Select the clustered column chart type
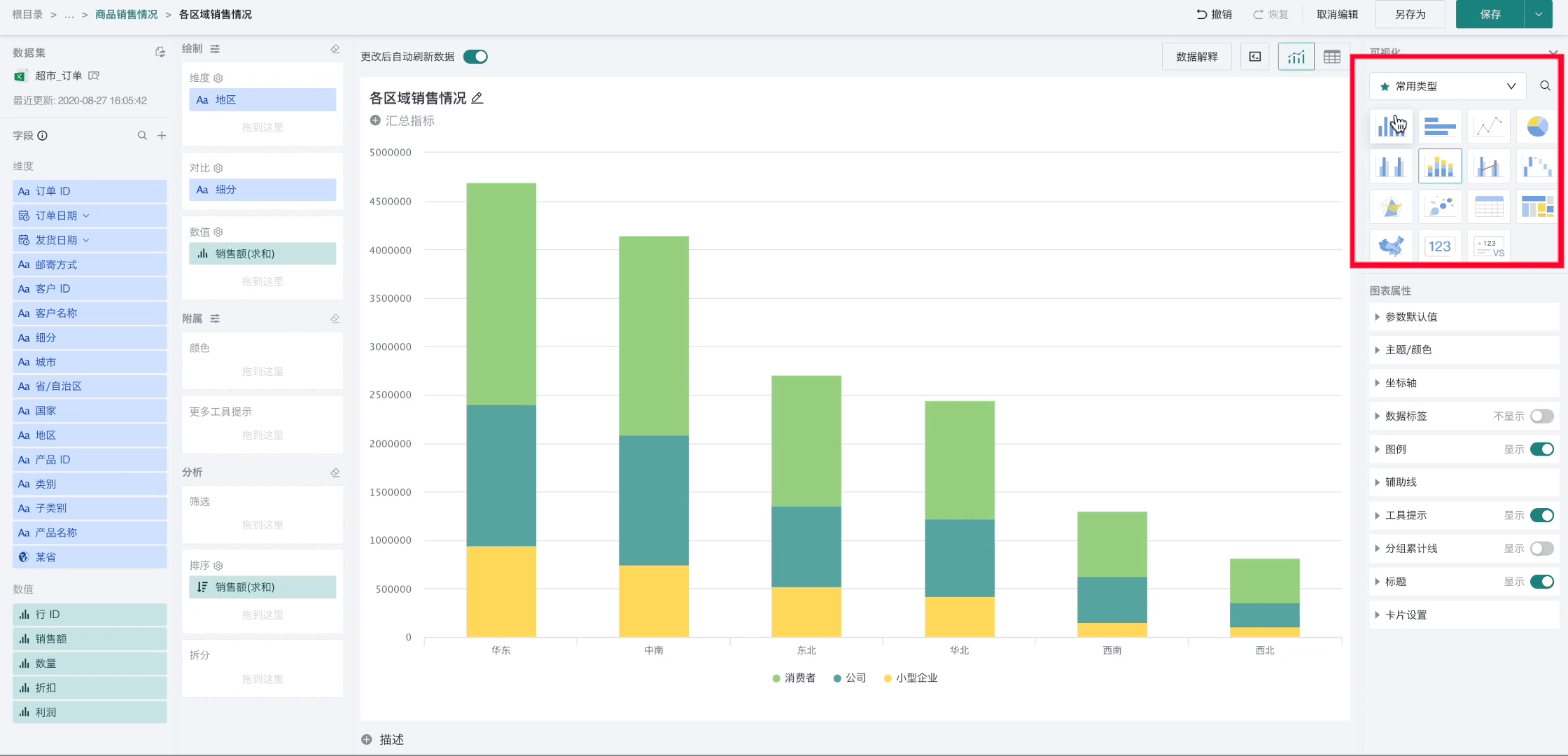Image resolution: width=1568 pixels, height=756 pixels. click(1390, 167)
